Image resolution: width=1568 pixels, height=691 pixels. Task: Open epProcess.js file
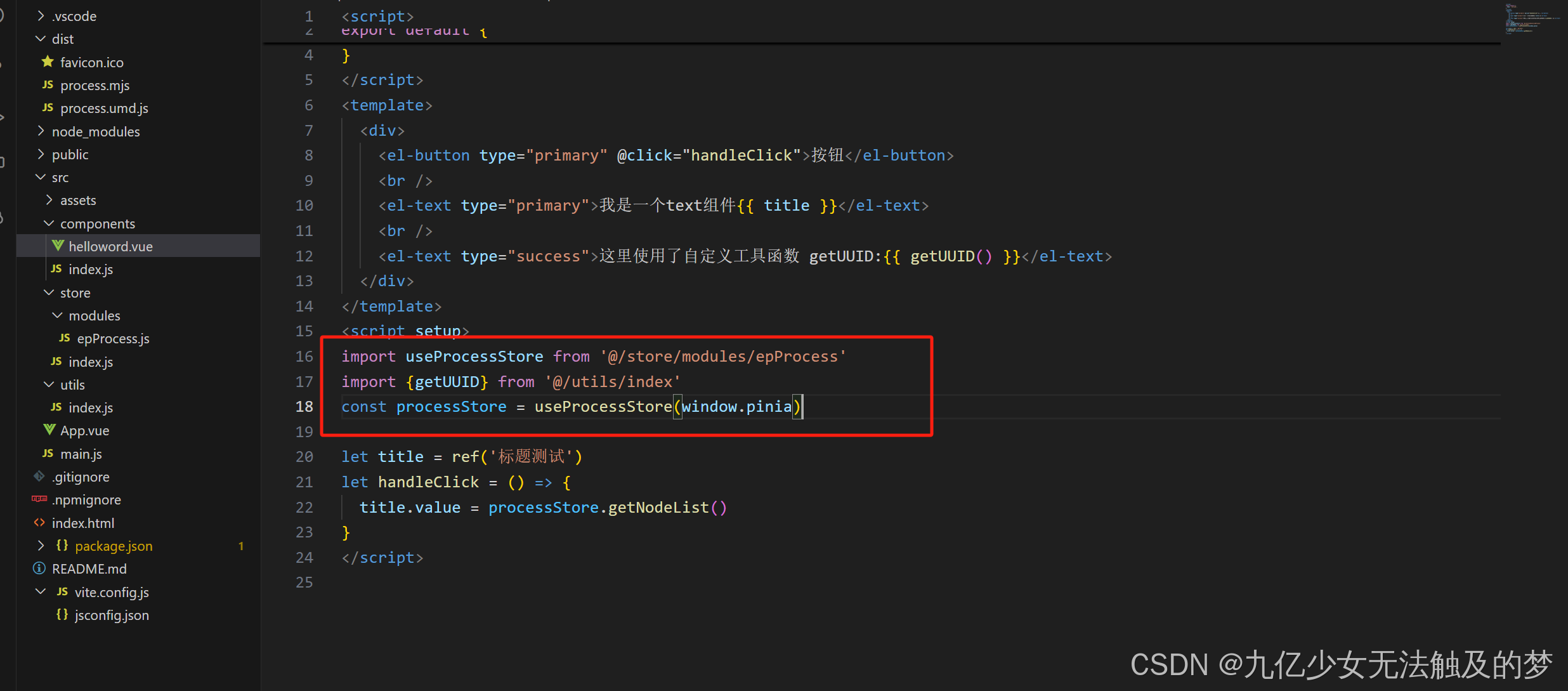pos(113,338)
